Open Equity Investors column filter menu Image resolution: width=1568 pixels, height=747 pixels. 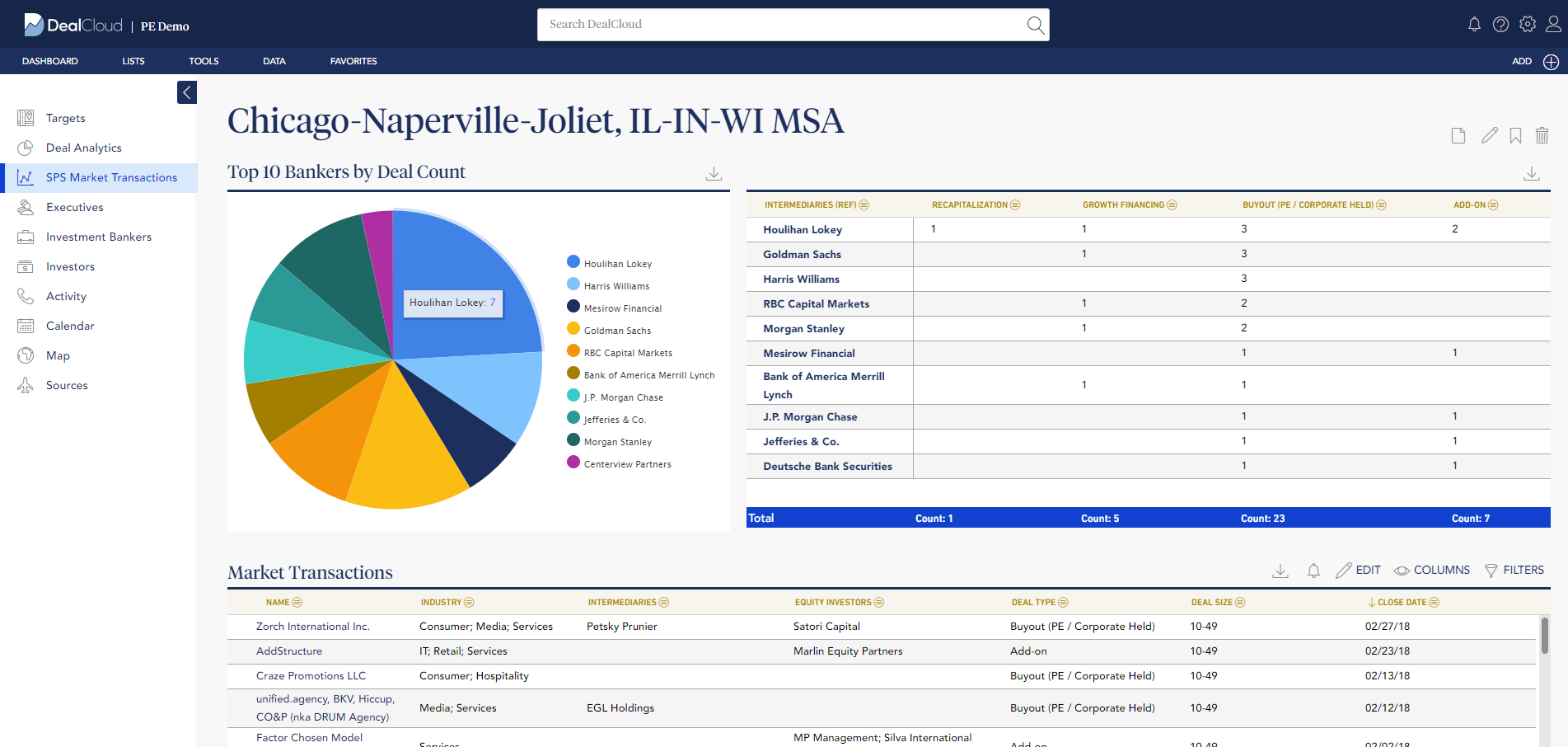(x=879, y=602)
